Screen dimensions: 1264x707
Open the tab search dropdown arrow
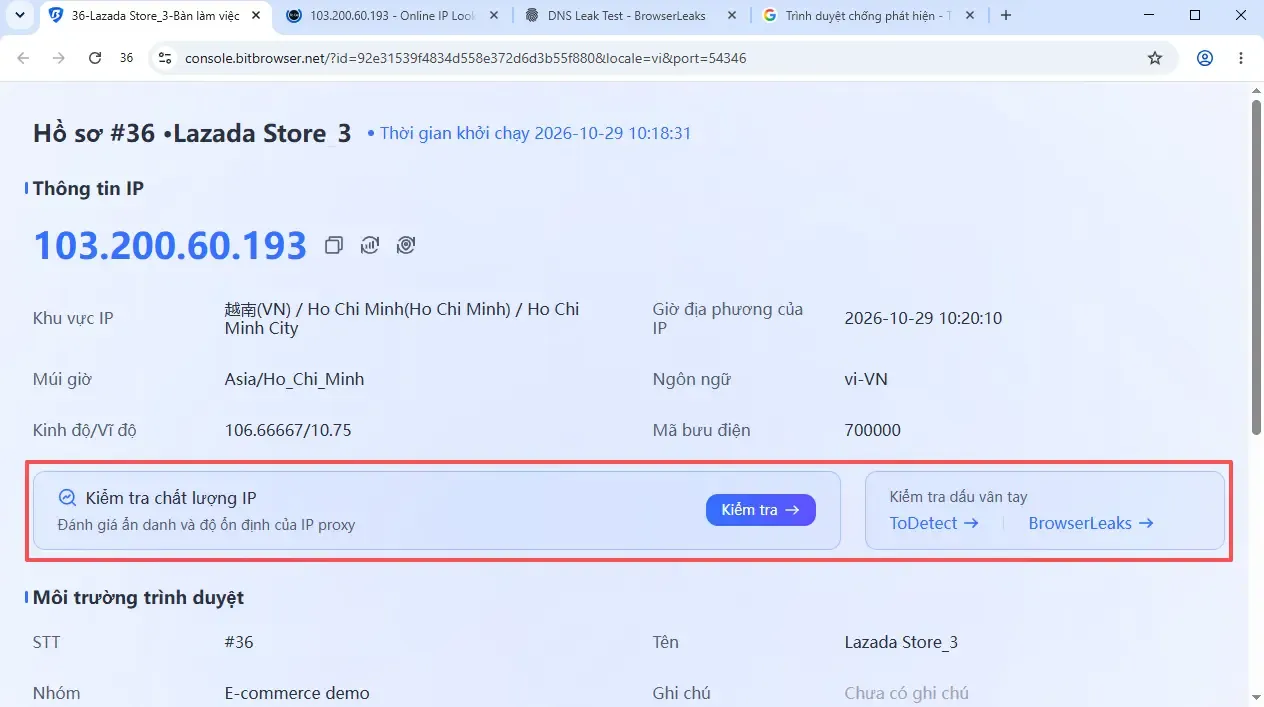click(x=18, y=15)
